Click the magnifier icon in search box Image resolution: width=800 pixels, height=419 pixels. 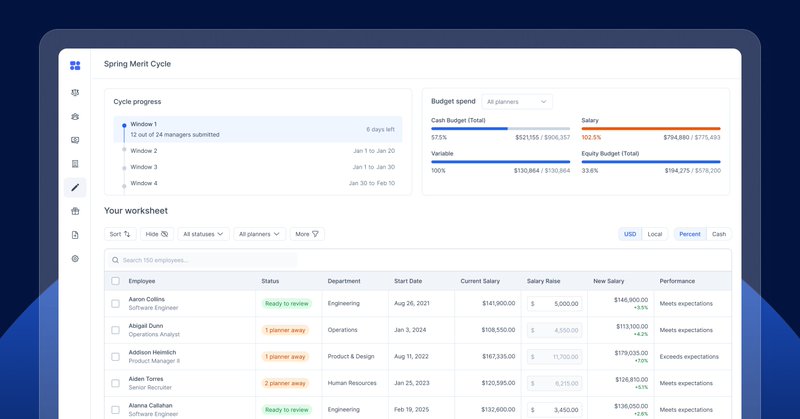[115, 260]
